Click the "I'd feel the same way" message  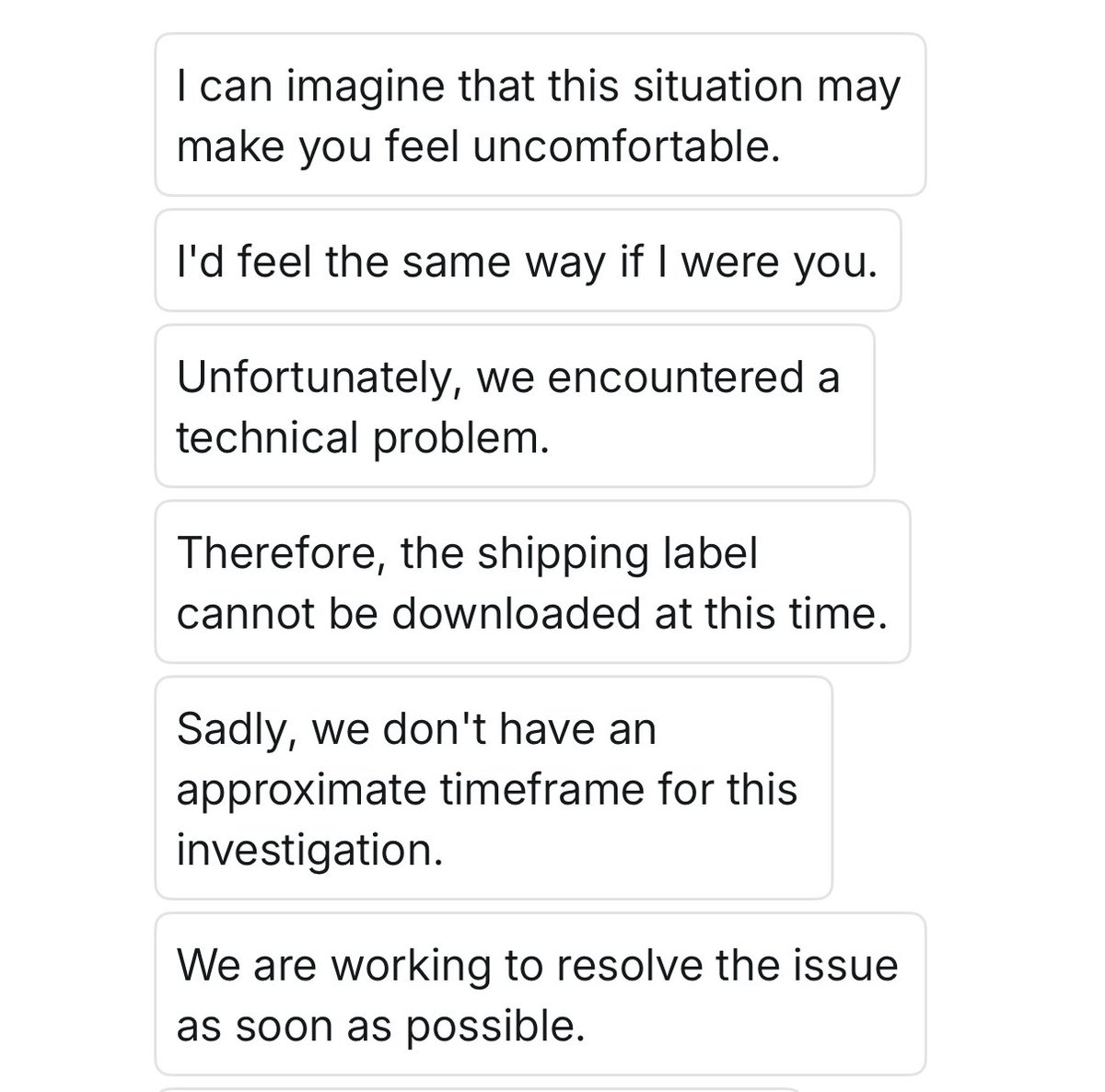528,261
